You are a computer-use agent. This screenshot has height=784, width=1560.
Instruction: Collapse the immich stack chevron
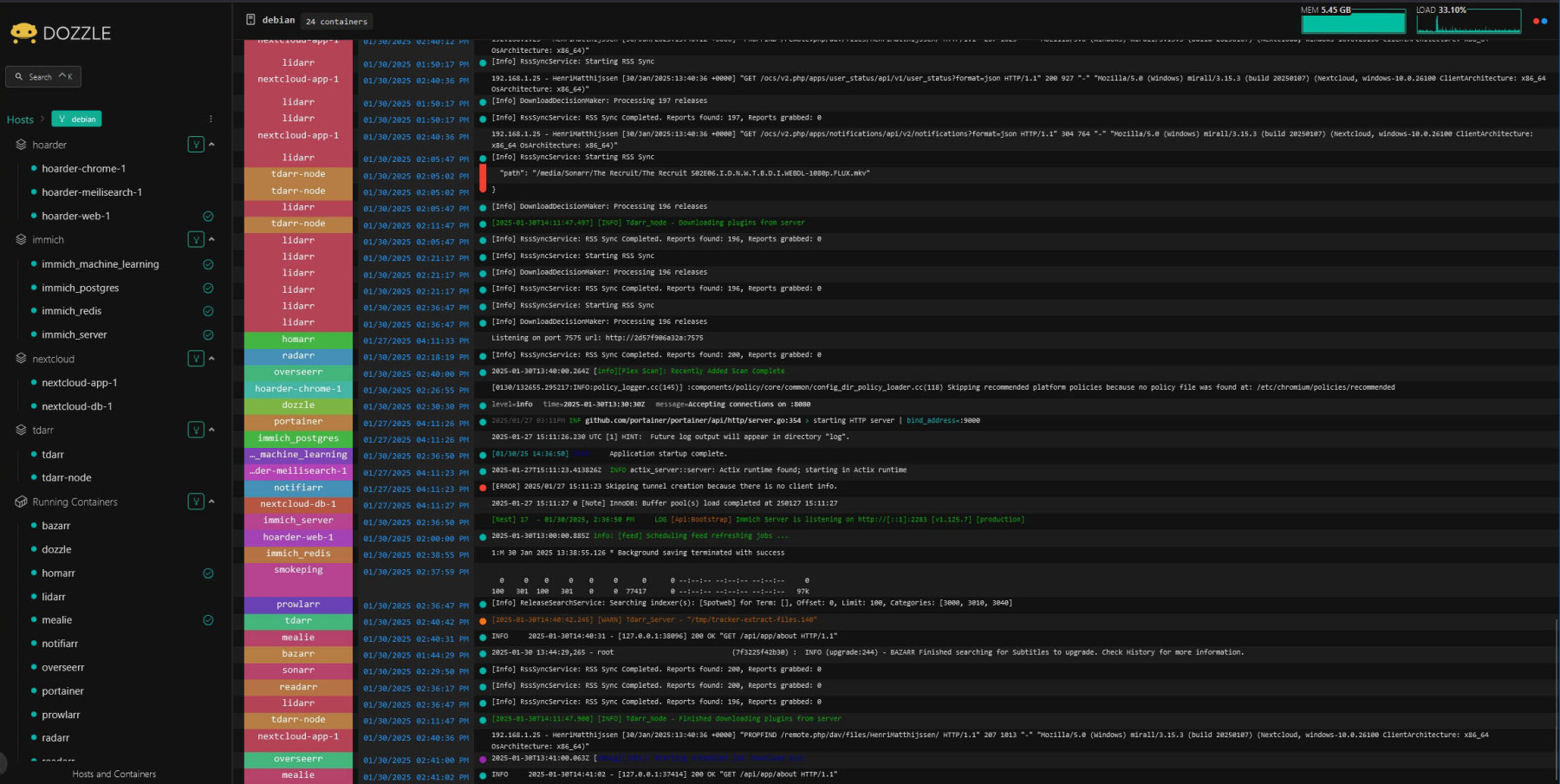pyautogui.click(x=211, y=239)
